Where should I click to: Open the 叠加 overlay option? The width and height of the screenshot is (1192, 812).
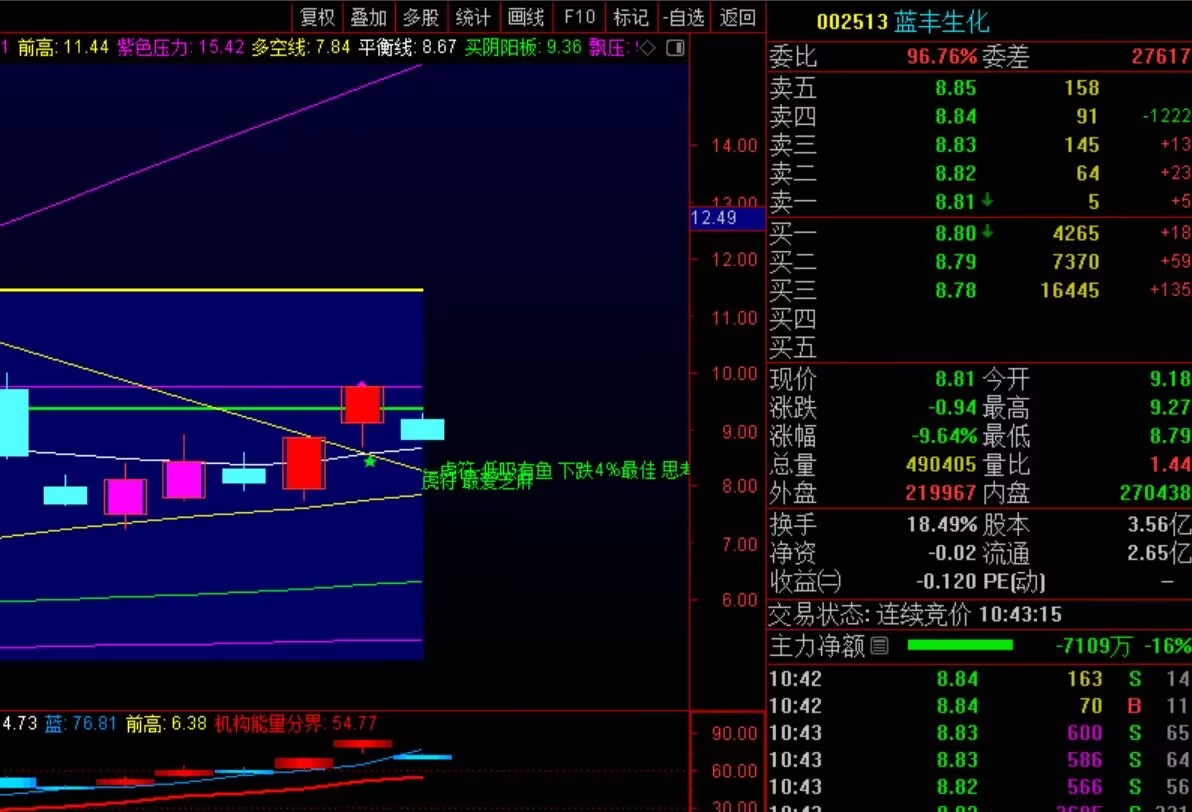tap(369, 17)
